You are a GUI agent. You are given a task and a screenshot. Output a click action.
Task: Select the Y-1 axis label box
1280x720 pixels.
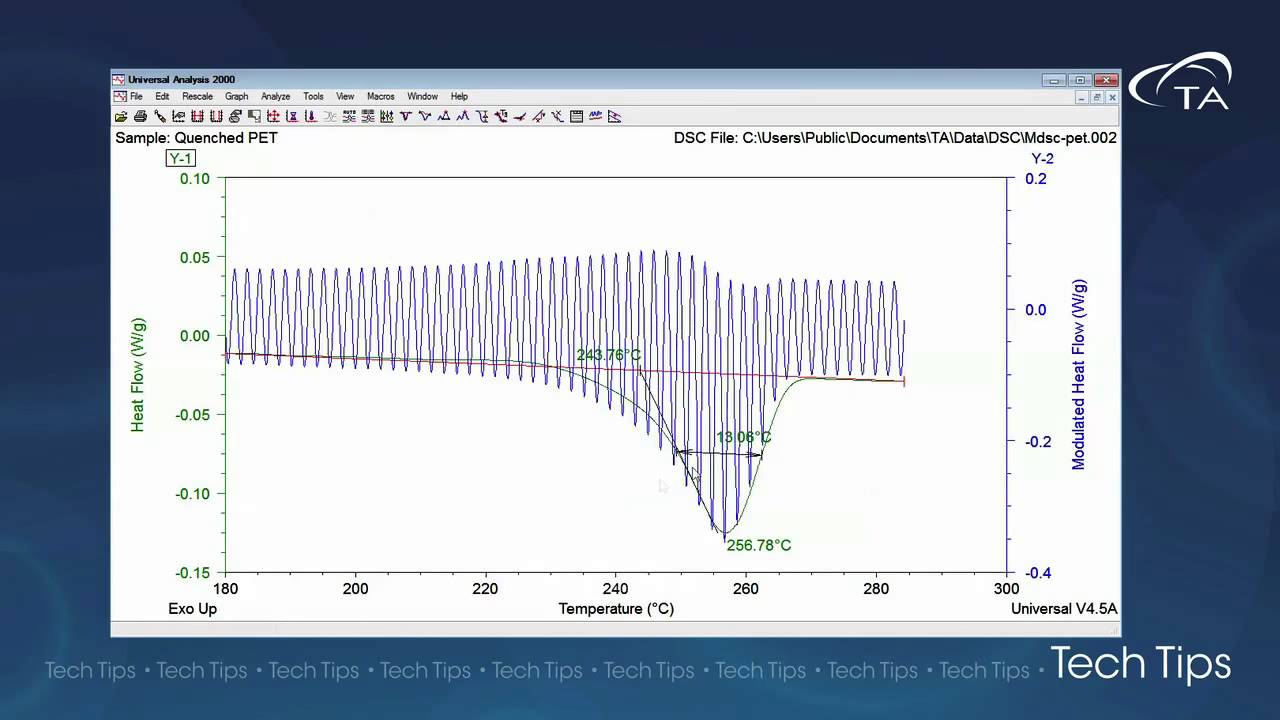click(x=180, y=159)
